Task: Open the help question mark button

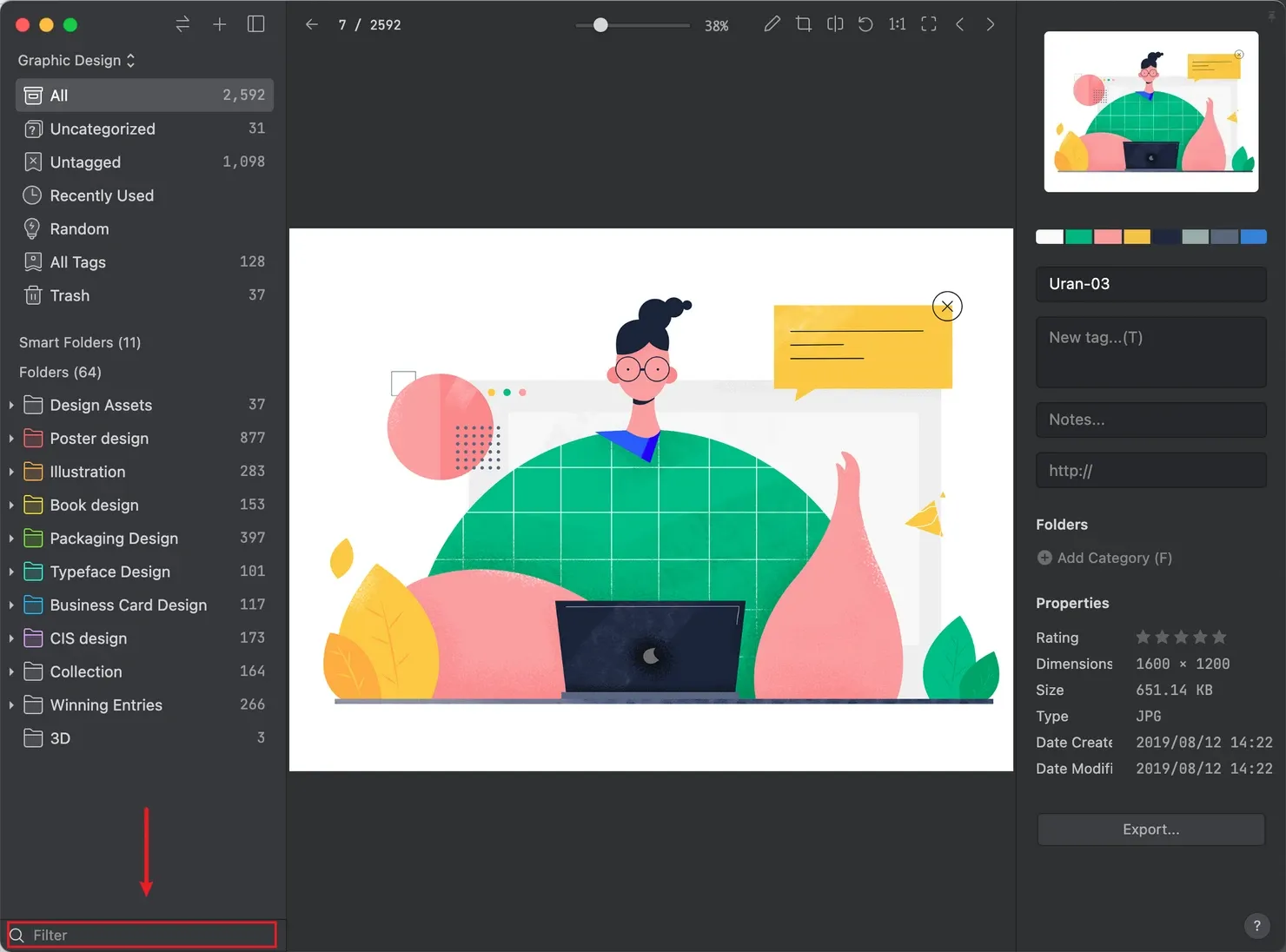Action: pos(1256,926)
